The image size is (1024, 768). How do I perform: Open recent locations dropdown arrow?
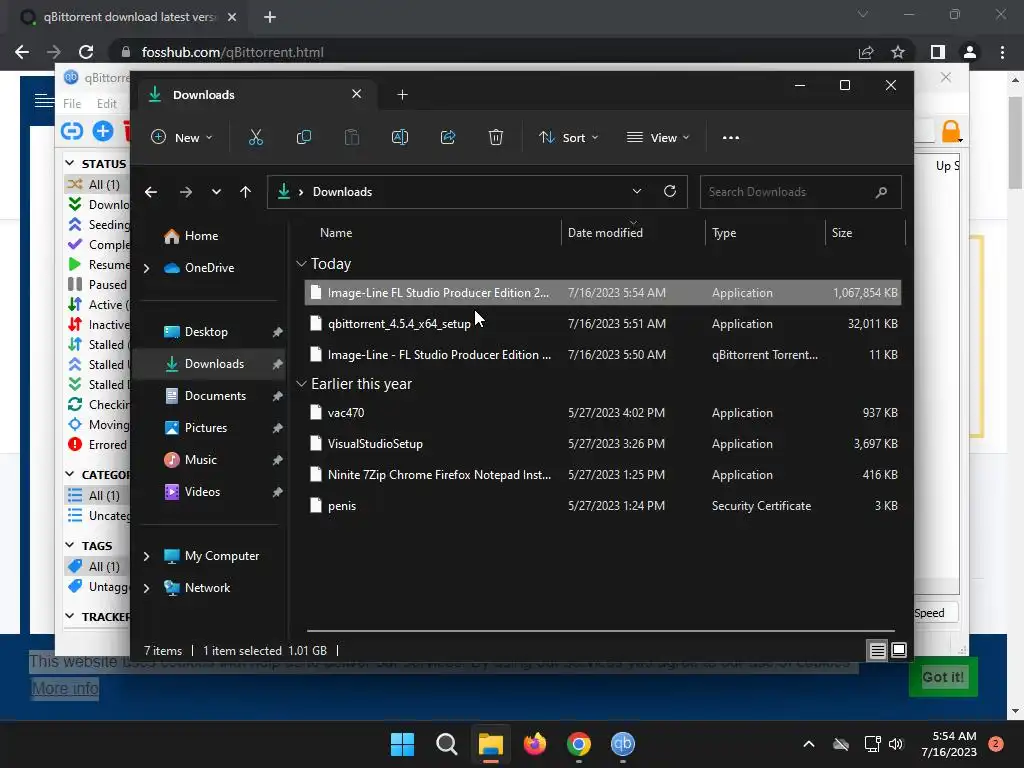coord(216,192)
